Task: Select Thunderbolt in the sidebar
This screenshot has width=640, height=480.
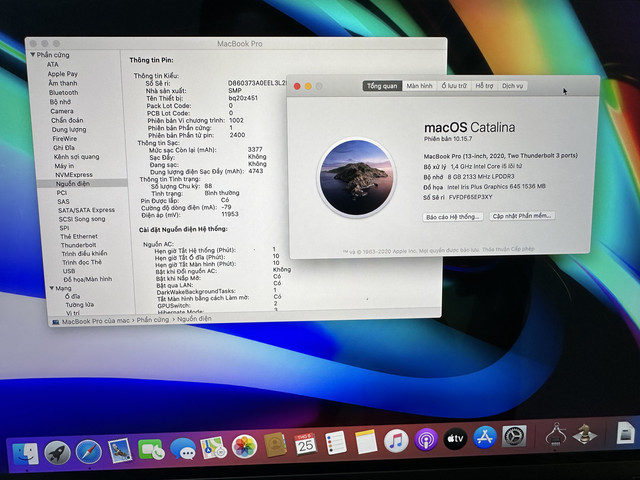Action: 78,245
